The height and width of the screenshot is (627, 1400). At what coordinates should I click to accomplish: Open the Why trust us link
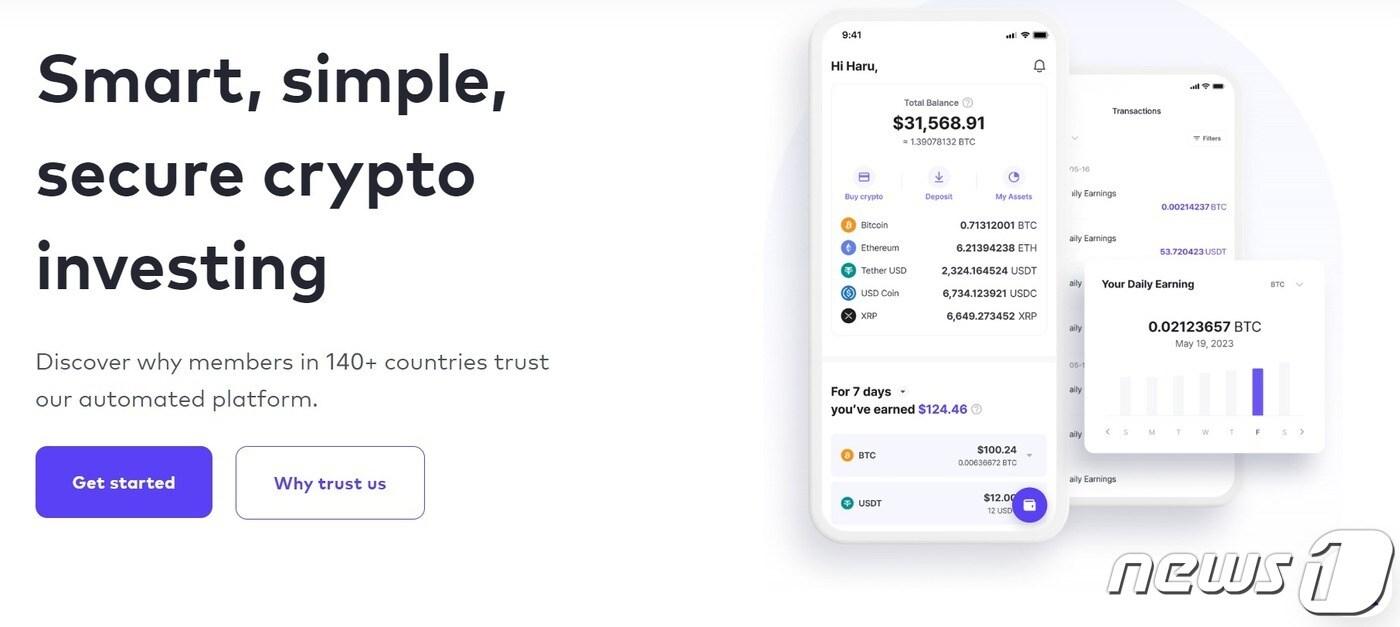pyautogui.click(x=330, y=483)
